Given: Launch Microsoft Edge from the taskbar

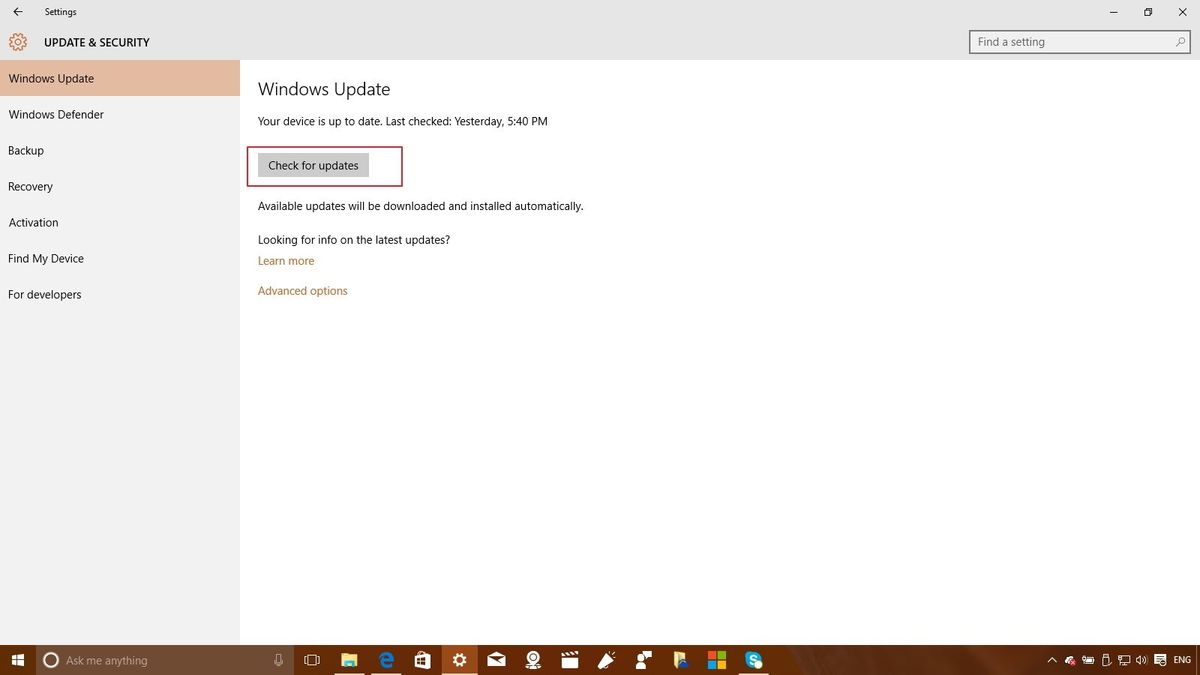Looking at the screenshot, I should (385, 660).
